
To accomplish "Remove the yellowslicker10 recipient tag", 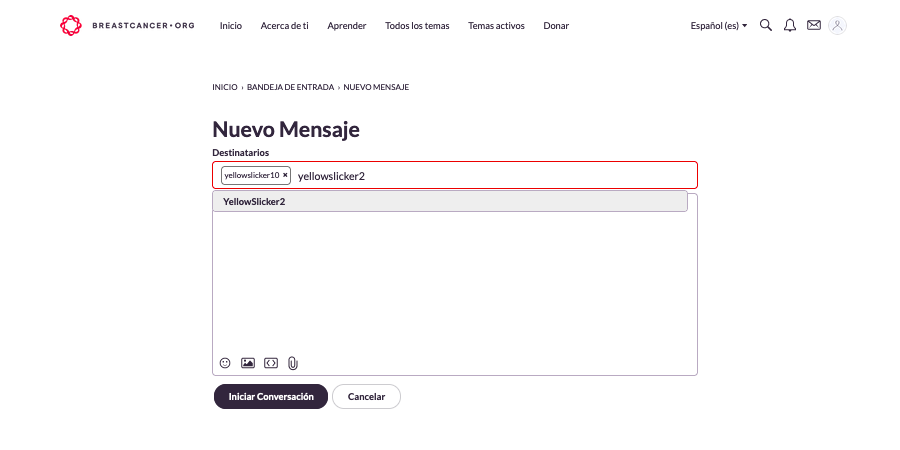I will [285, 175].
